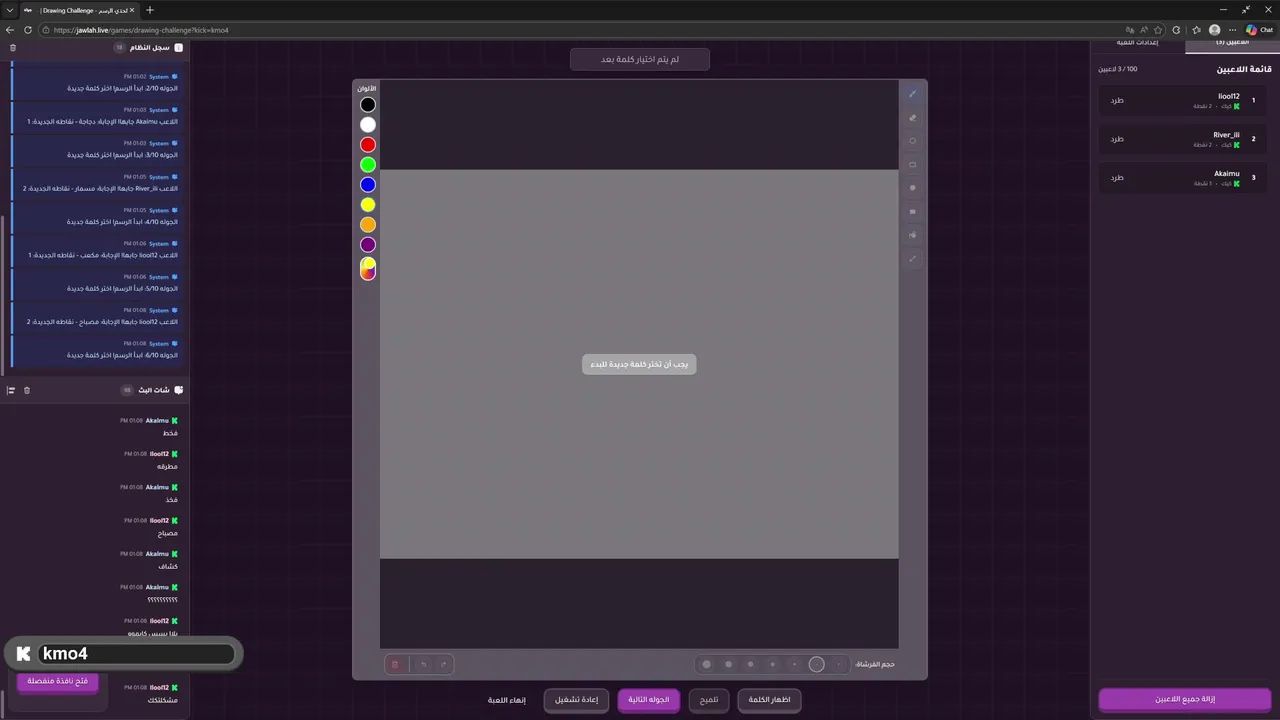Choose the currently ringed brush size
This screenshot has width=1280, height=720.
click(x=817, y=664)
